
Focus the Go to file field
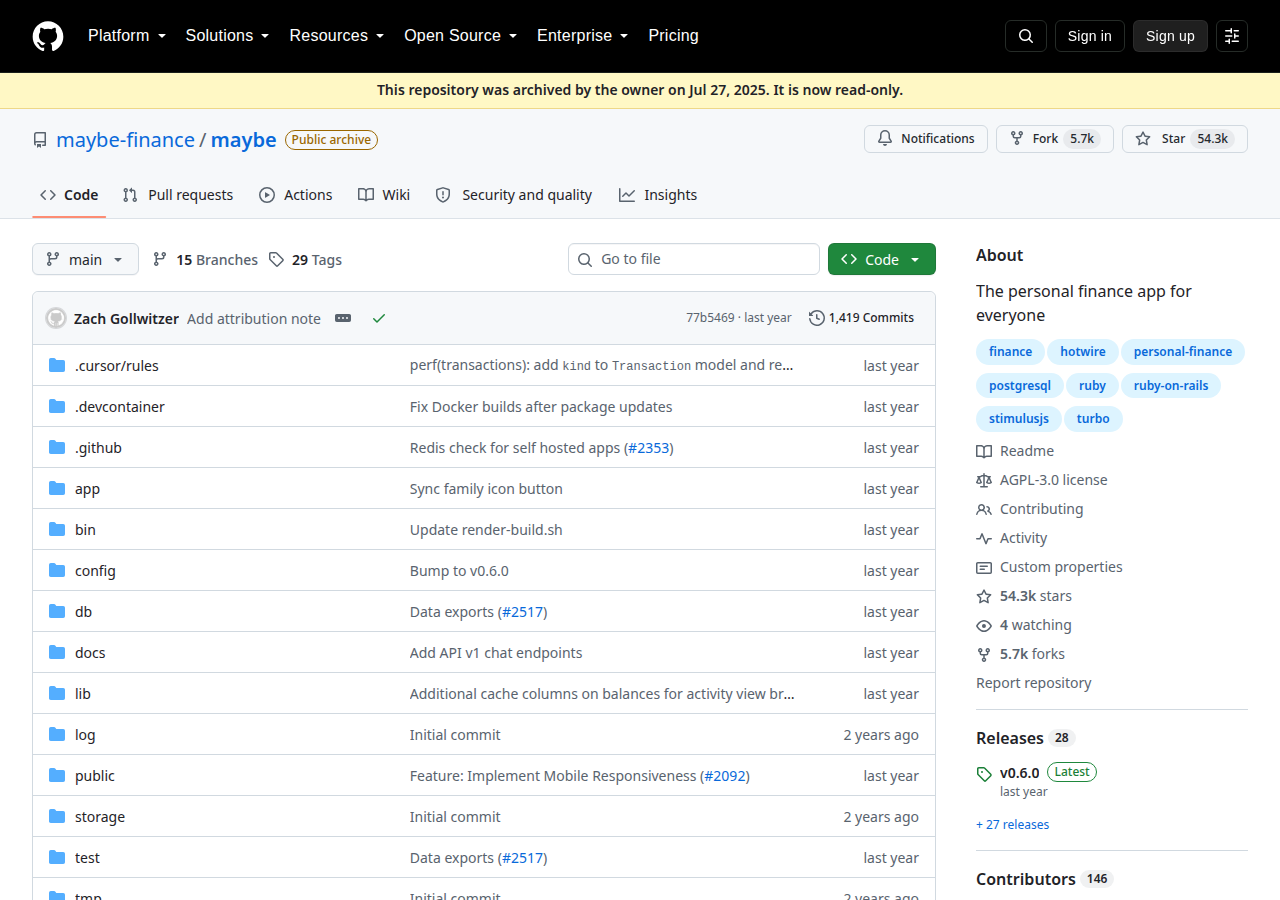[x=694, y=259]
